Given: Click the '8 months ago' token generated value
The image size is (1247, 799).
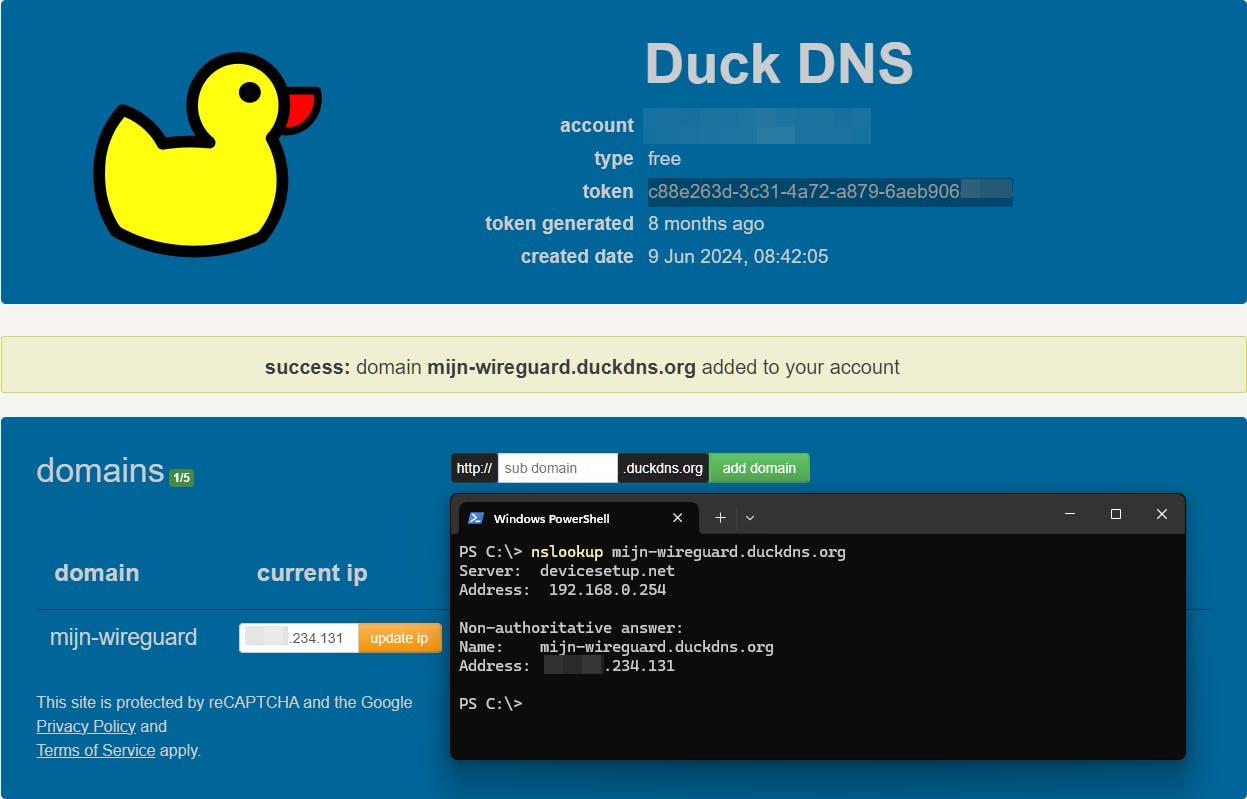Looking at the screenshot, I should point(706,224).
